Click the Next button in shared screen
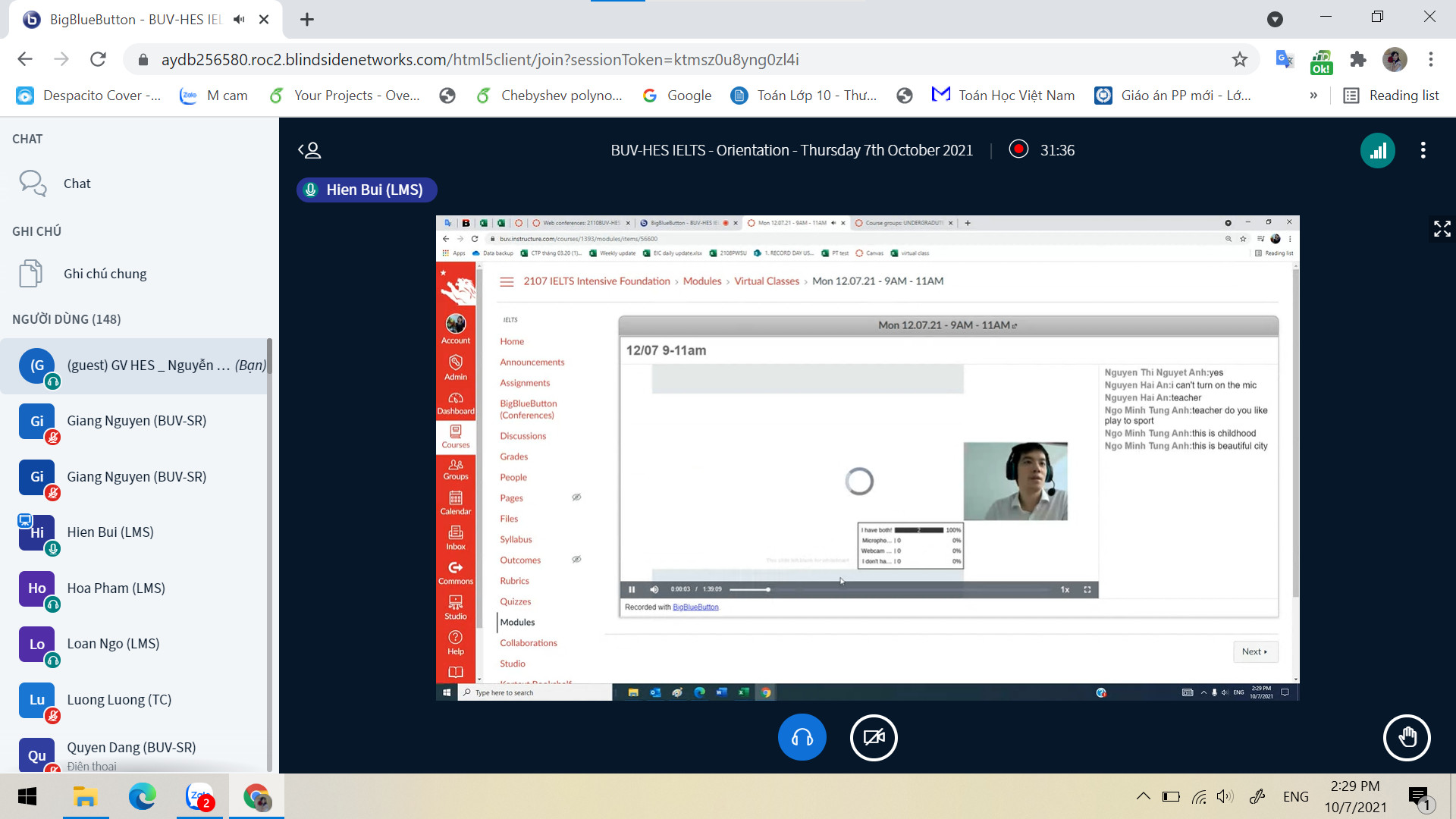Screen dimensions: 1456x819 (x=1254, y=652)
